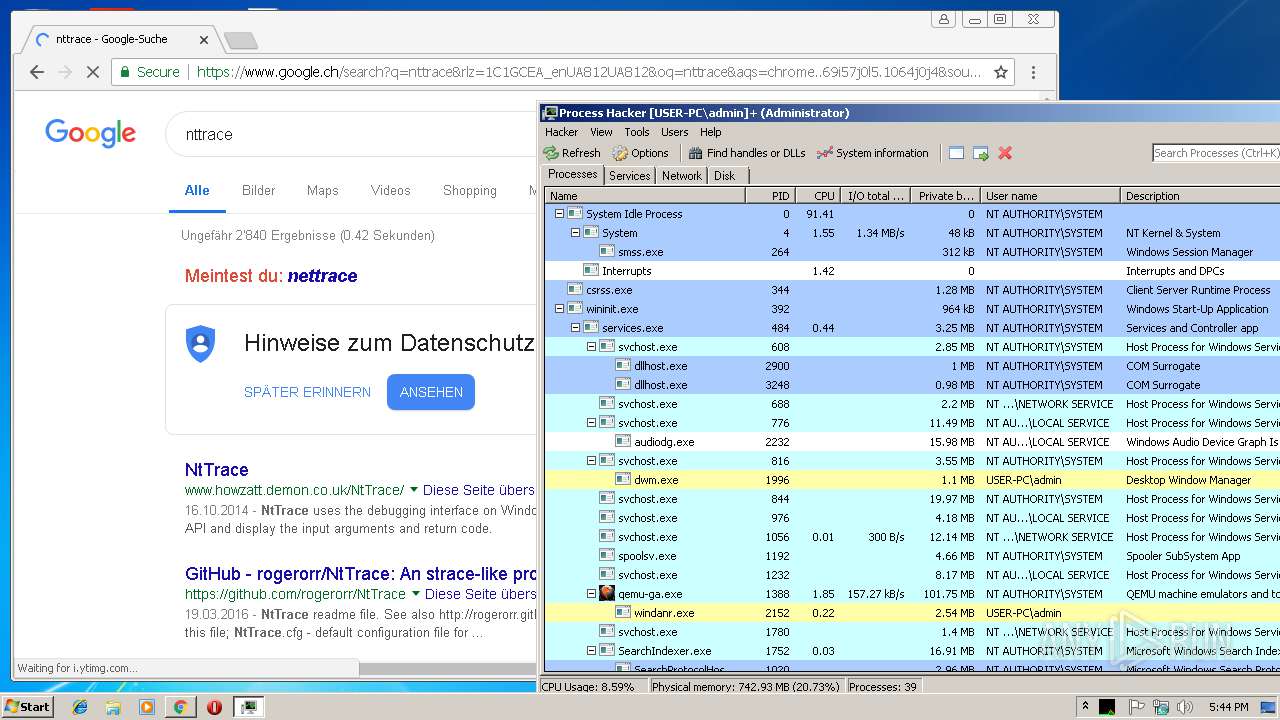Screen dimensions: 1280x720
Task: Collapse the services.exe node
Action: 575,328
